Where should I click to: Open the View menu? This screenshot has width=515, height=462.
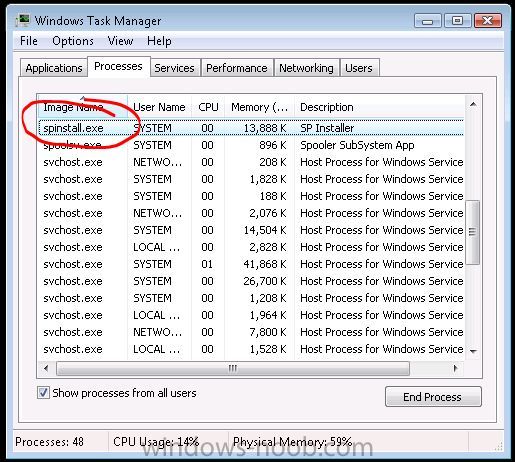click(120, 41)
